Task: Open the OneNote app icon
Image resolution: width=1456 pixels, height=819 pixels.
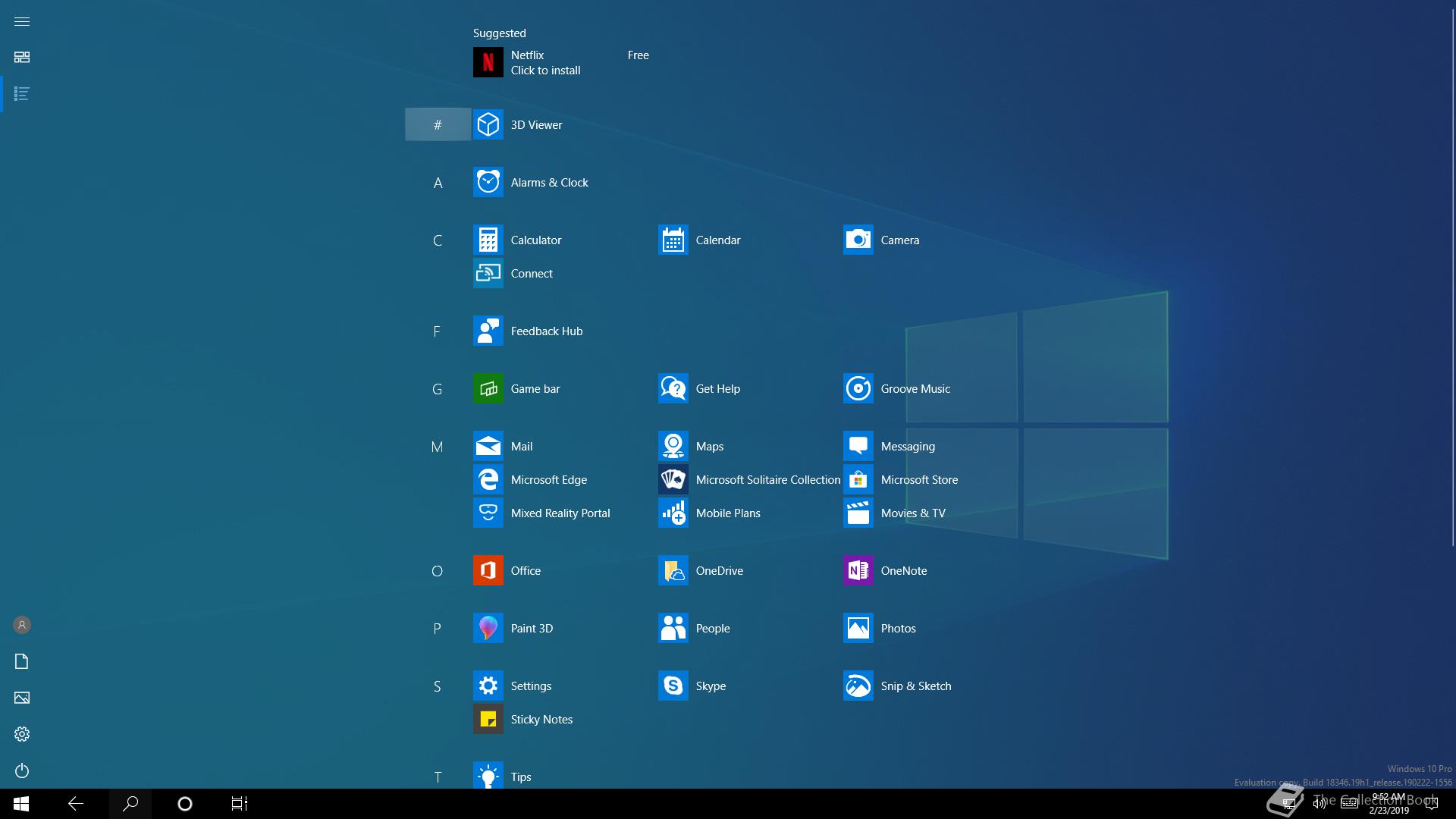Action: 858,570
